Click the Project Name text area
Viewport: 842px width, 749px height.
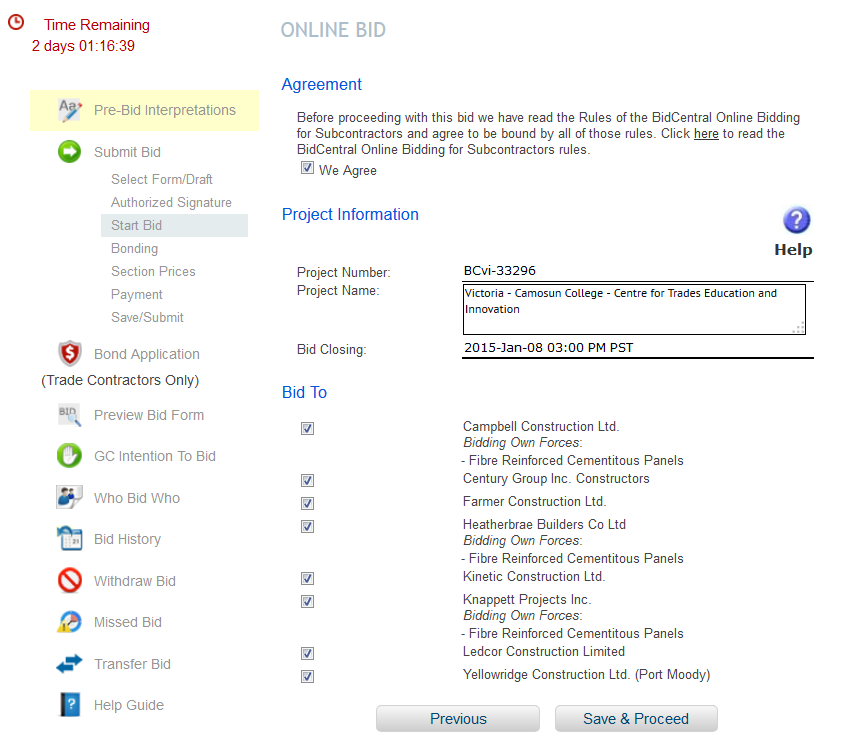634,309
